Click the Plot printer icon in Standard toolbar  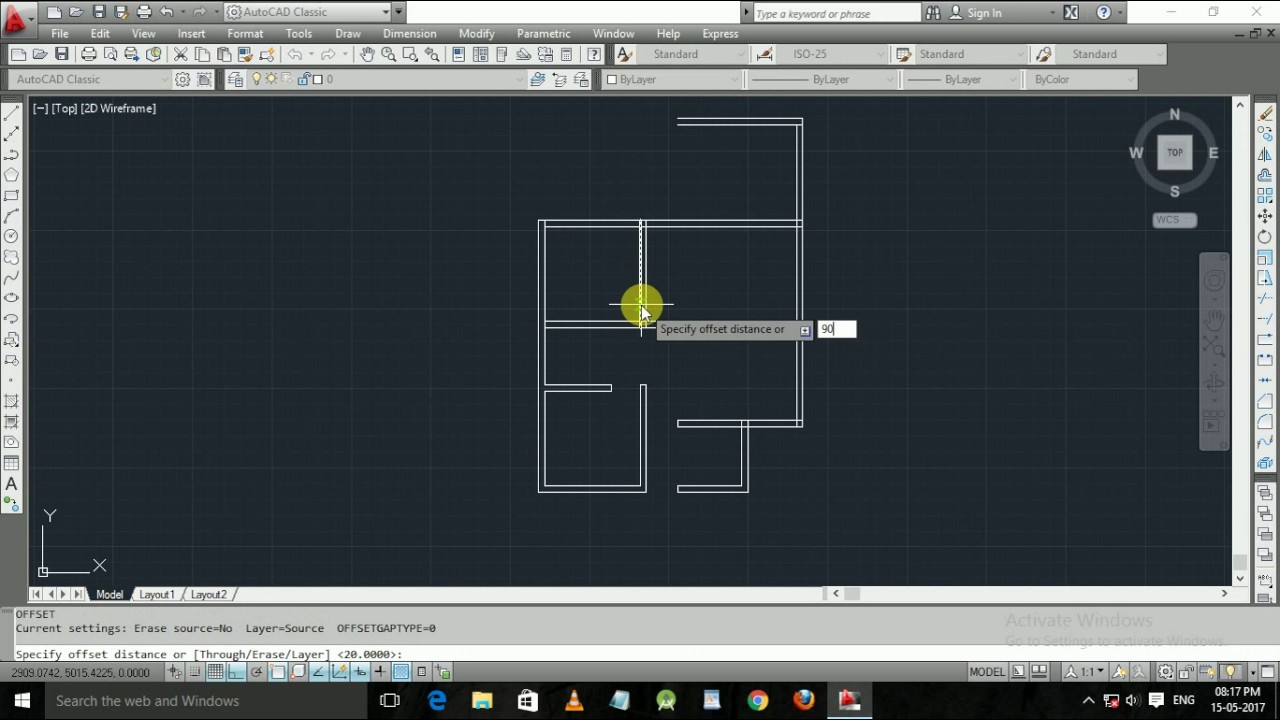(x=89, y=54)
